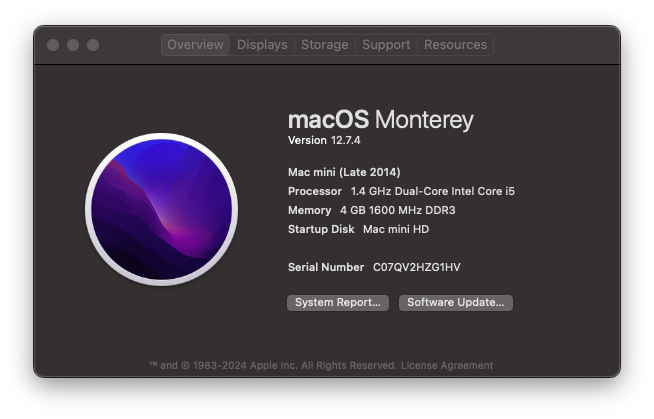Image resolution: width=654 pixels, height=419 pixels.
Task: Open the Support tab
Action: (386, 45)
